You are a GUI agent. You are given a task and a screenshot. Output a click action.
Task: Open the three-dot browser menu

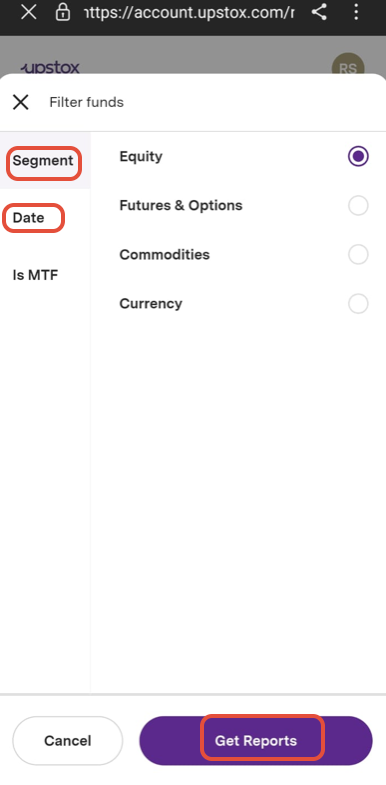tap(356, 12)
